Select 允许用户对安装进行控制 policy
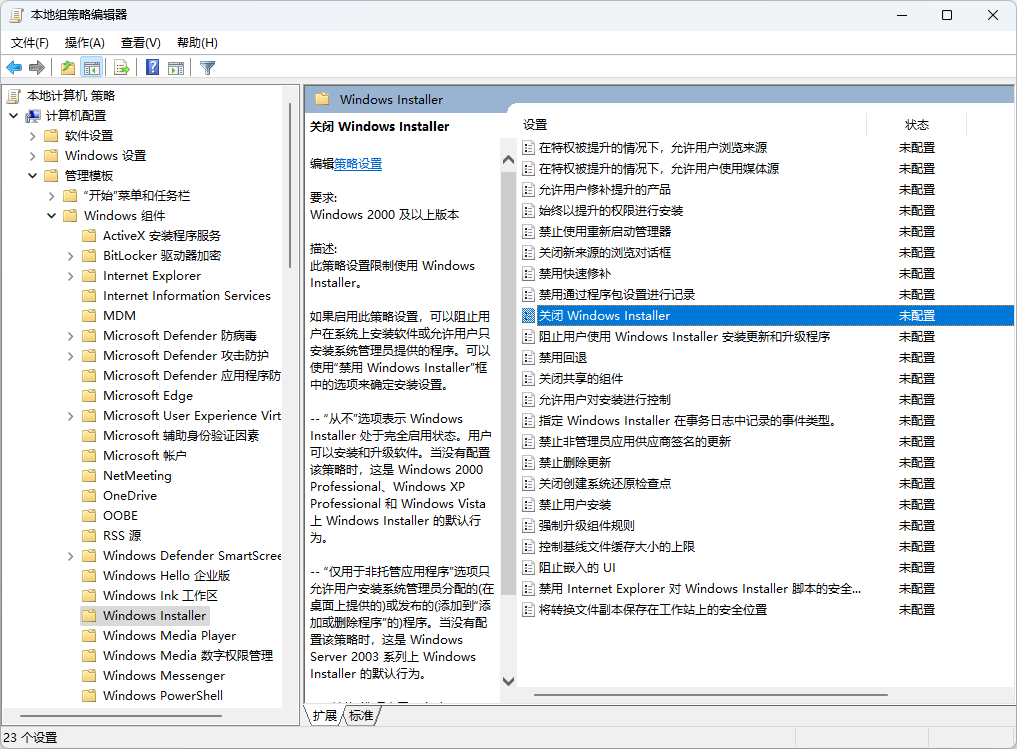 tap(604, 399)
